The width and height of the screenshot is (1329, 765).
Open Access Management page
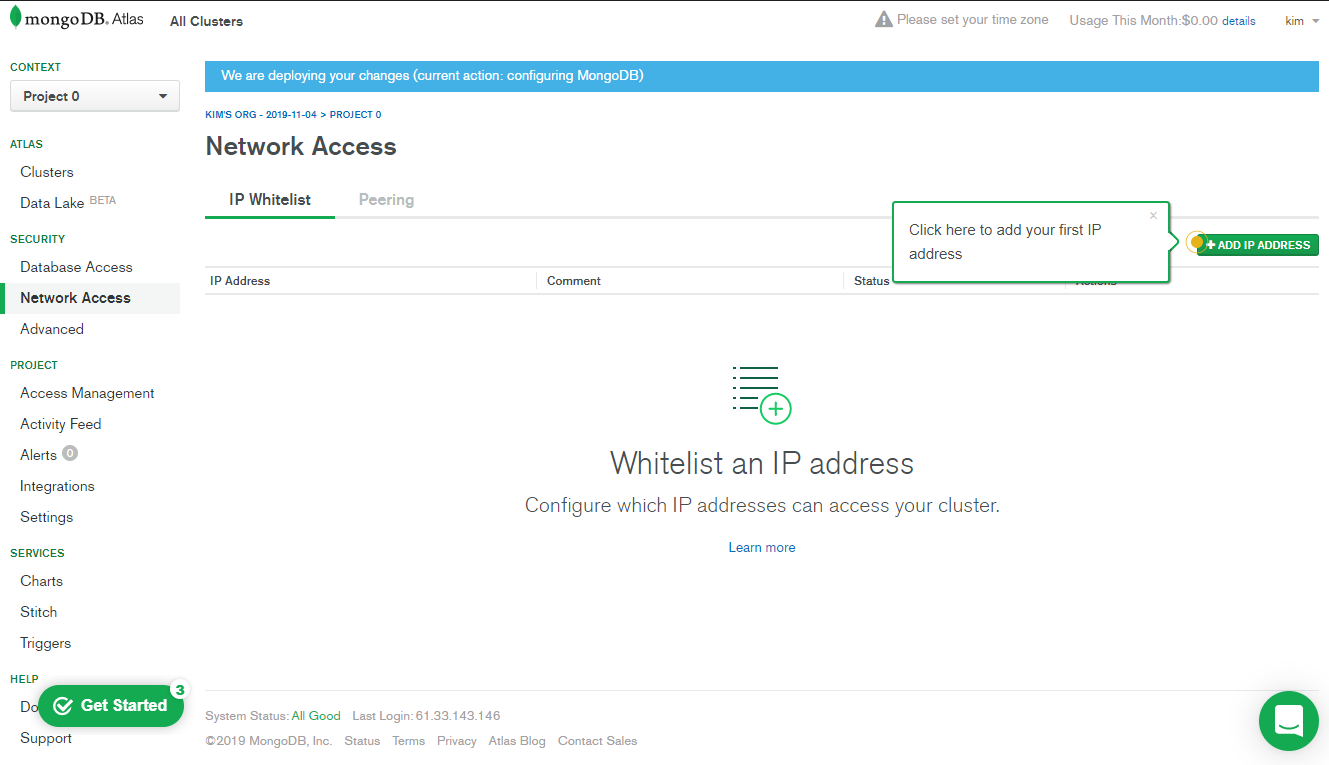87,393
